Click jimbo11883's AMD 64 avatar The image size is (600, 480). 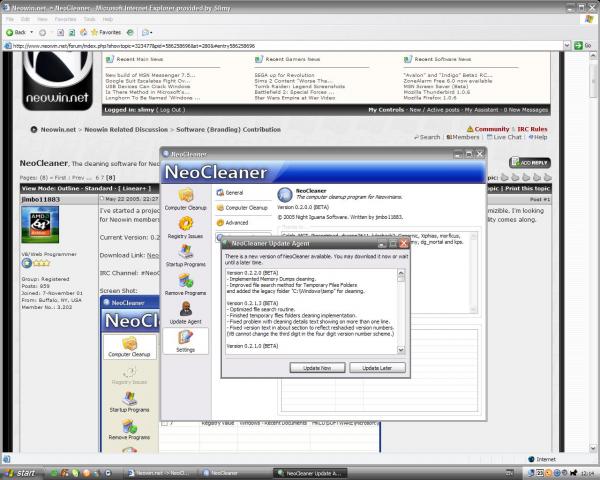pyautogui.click(x=40, y=225)
